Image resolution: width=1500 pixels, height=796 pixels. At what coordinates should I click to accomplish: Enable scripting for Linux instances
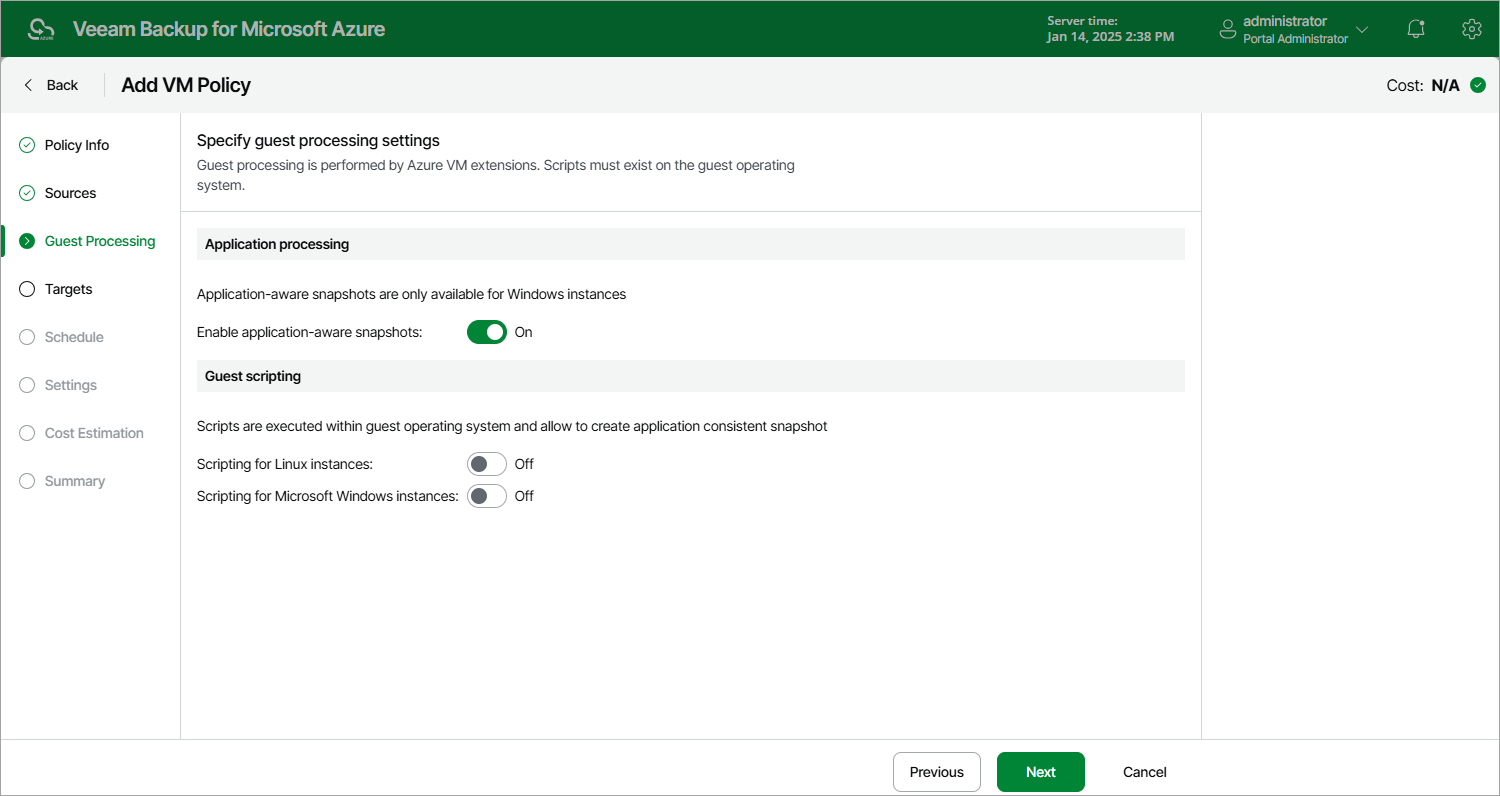click(487, 464)
